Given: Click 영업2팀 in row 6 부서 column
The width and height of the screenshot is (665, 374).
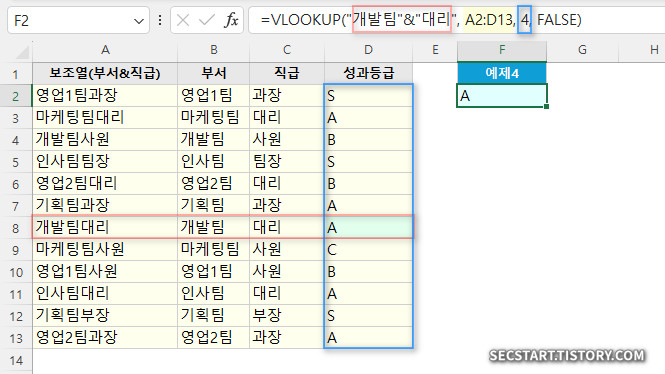Looking at the screenshot, I should click(x=214, y=184).
